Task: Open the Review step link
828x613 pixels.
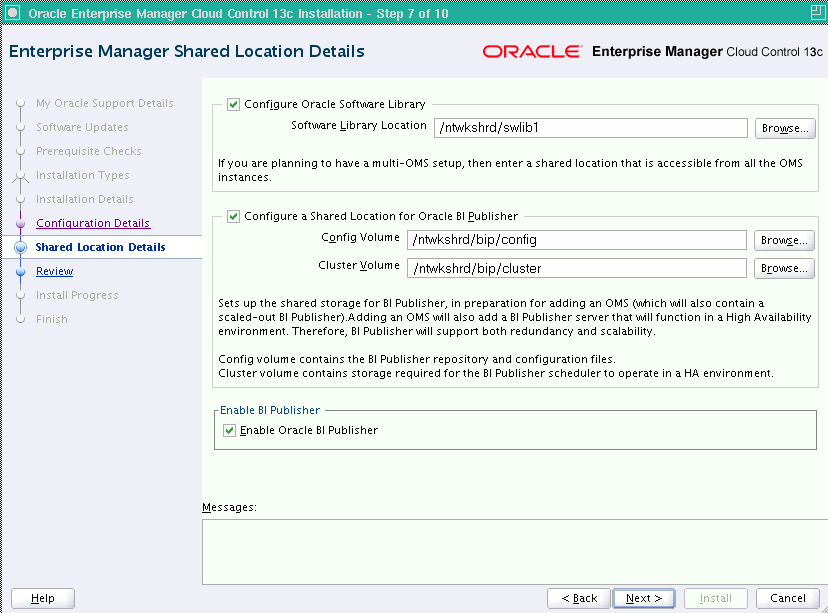Action: [x=54, y=271]
